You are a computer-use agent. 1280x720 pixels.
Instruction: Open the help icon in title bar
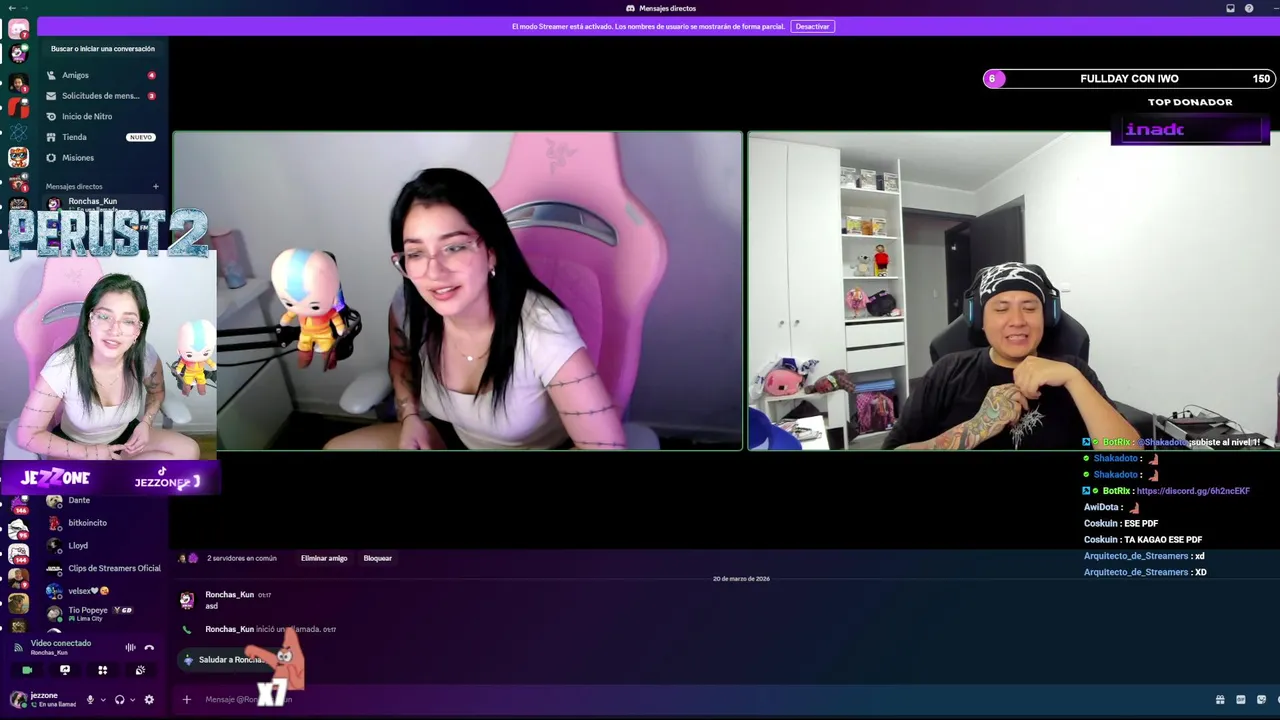click(1249, 8)
